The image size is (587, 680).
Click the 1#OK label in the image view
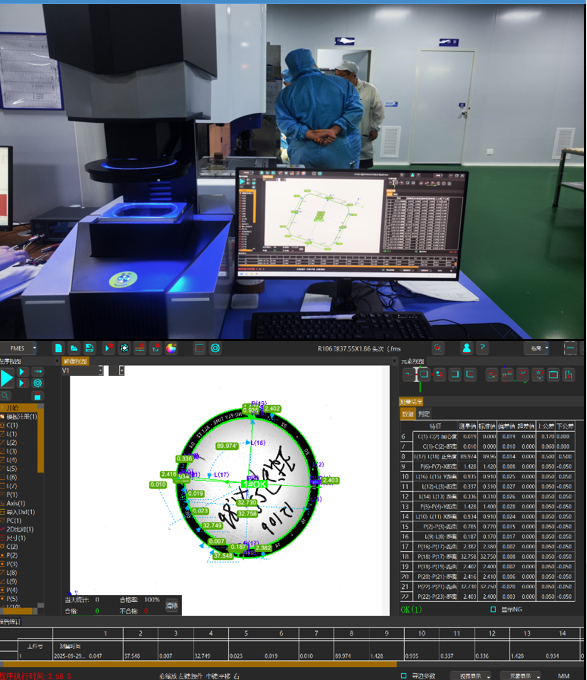[255, 484]
